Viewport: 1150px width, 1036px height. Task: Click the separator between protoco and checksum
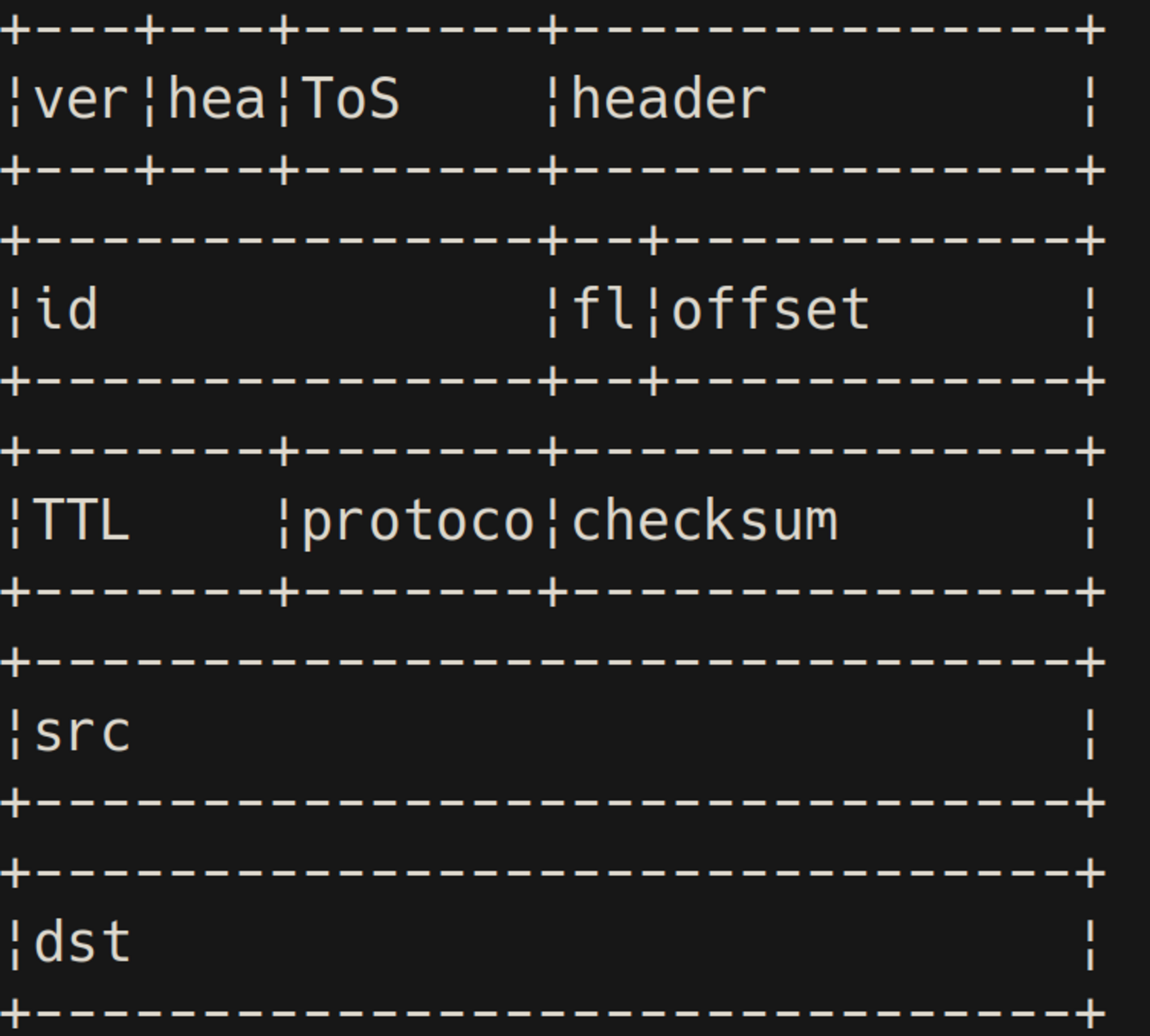pos(553,522)
